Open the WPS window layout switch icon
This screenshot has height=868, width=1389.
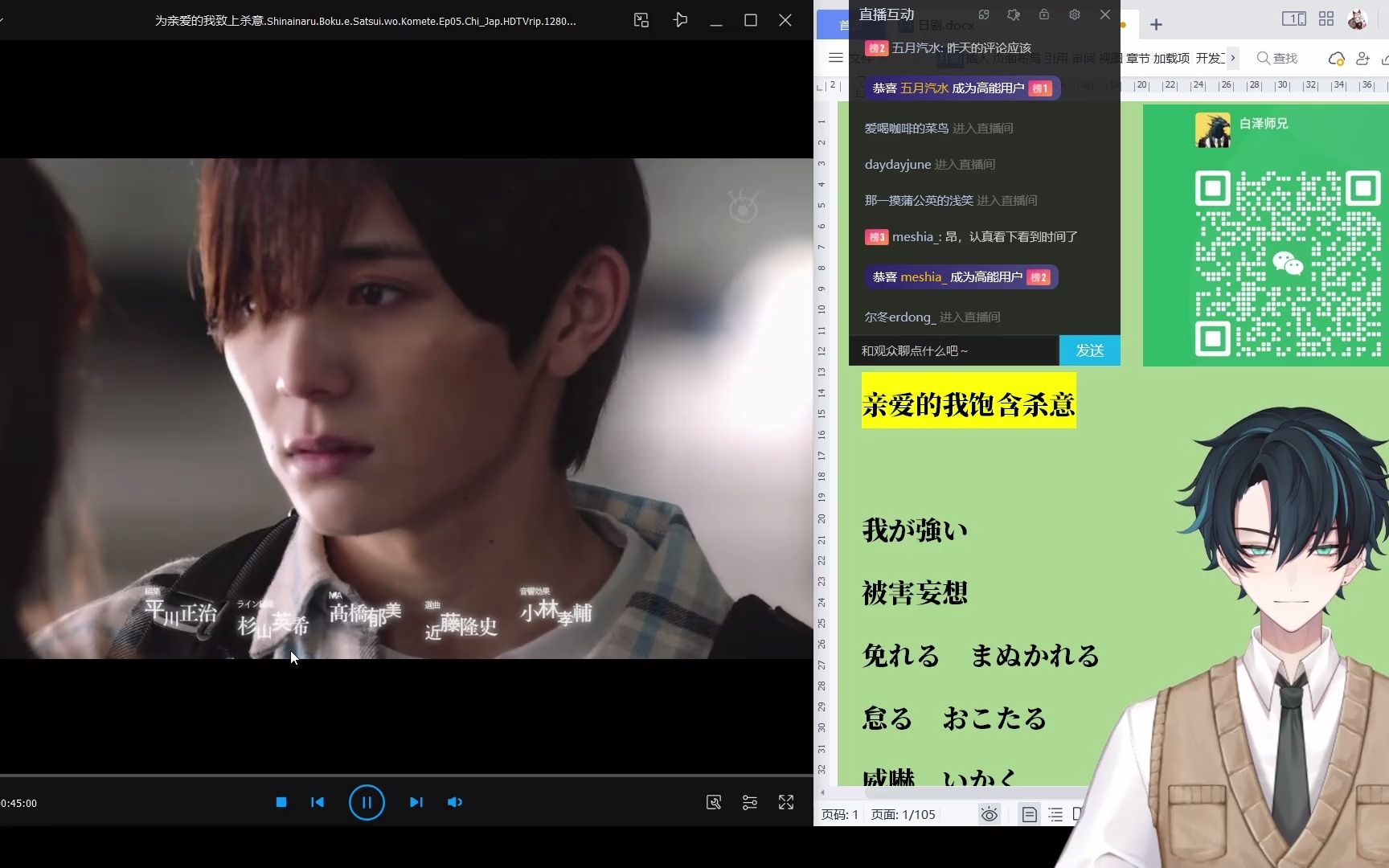[x=1293, y=18]
